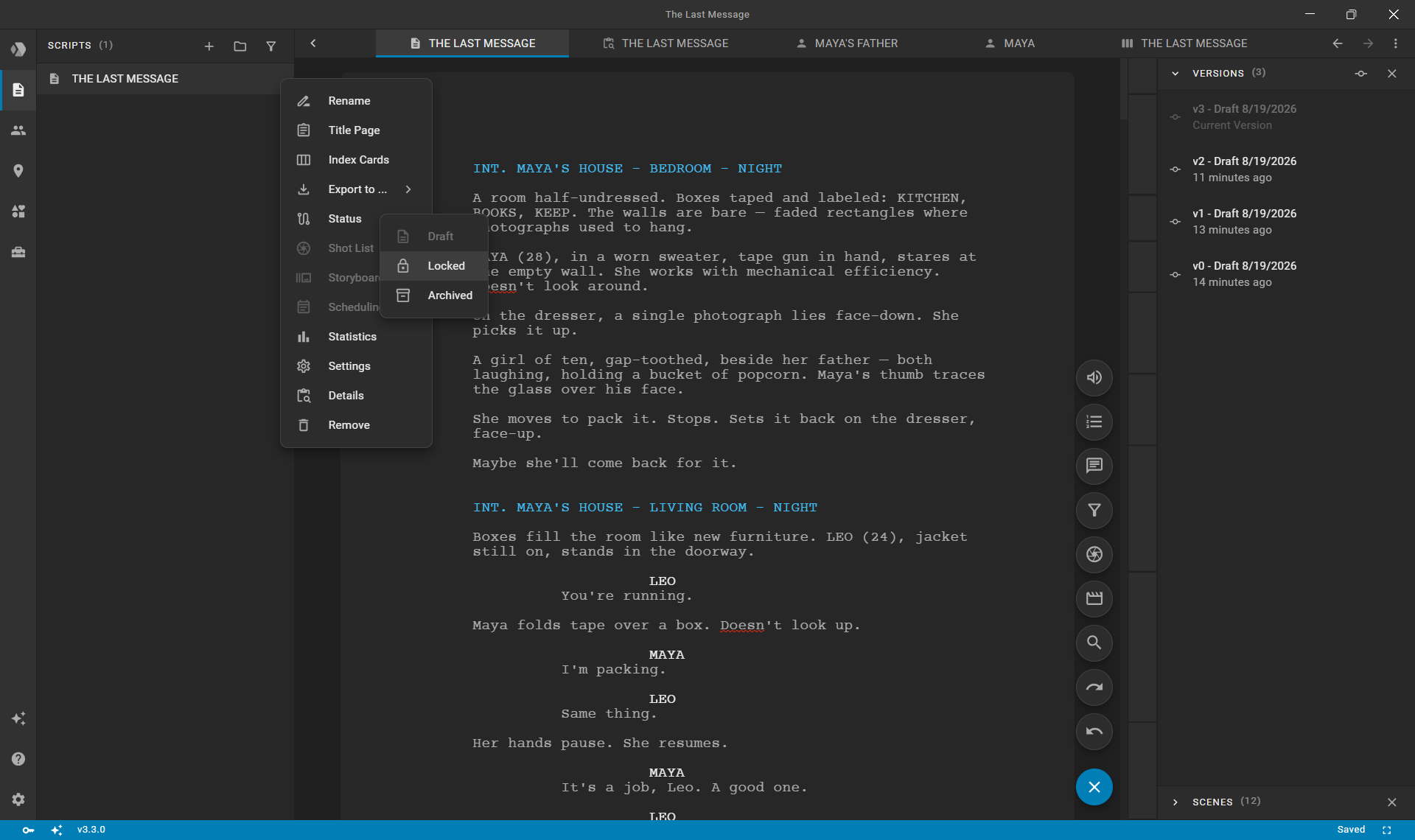1415x840 pixels.
Task: Toggle fullscreen icon in status bar
Action: (1387, 830)
